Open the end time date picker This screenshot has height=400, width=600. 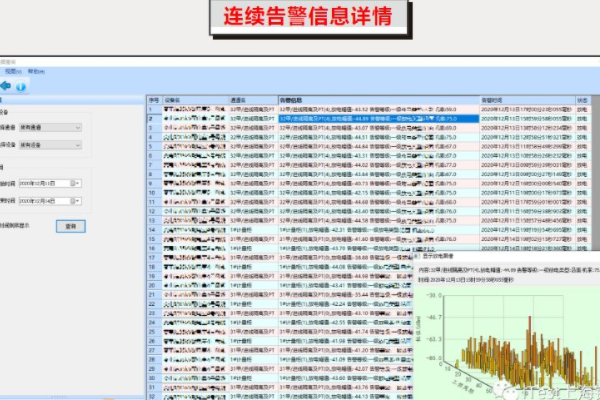point(78,200)
